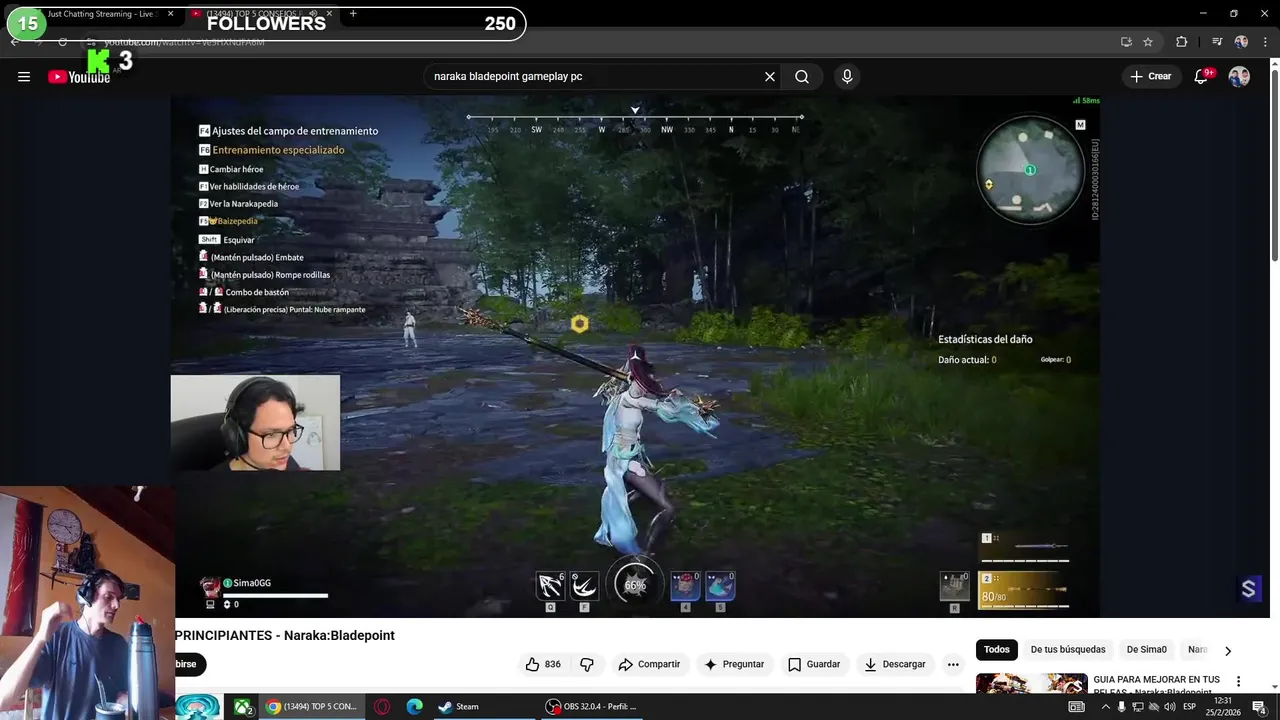Show hidden system tray icons
Viewport: 1280px width, 720px height.
(1105, 707)
